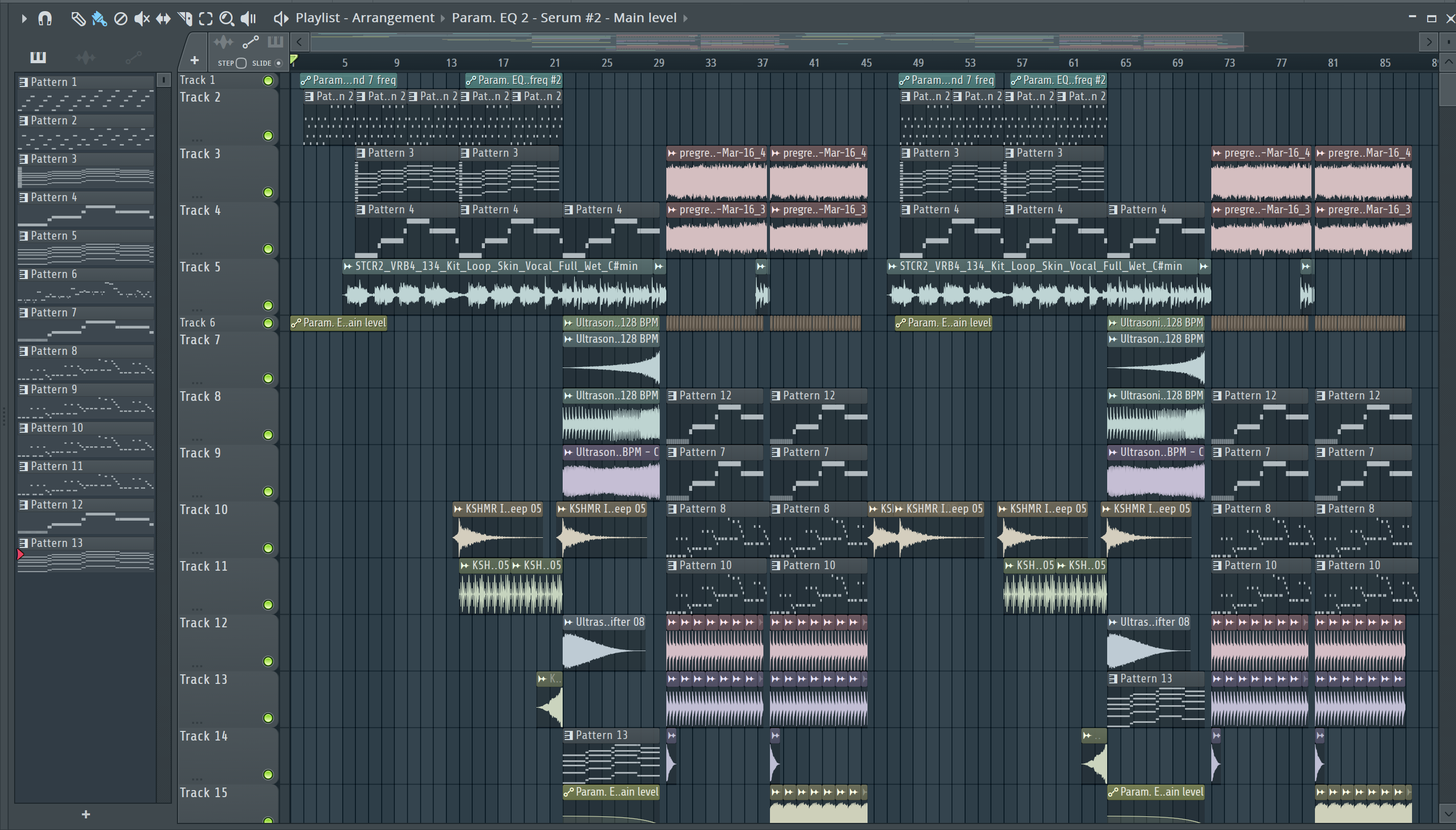Expand arrow after Main level title

686,18
